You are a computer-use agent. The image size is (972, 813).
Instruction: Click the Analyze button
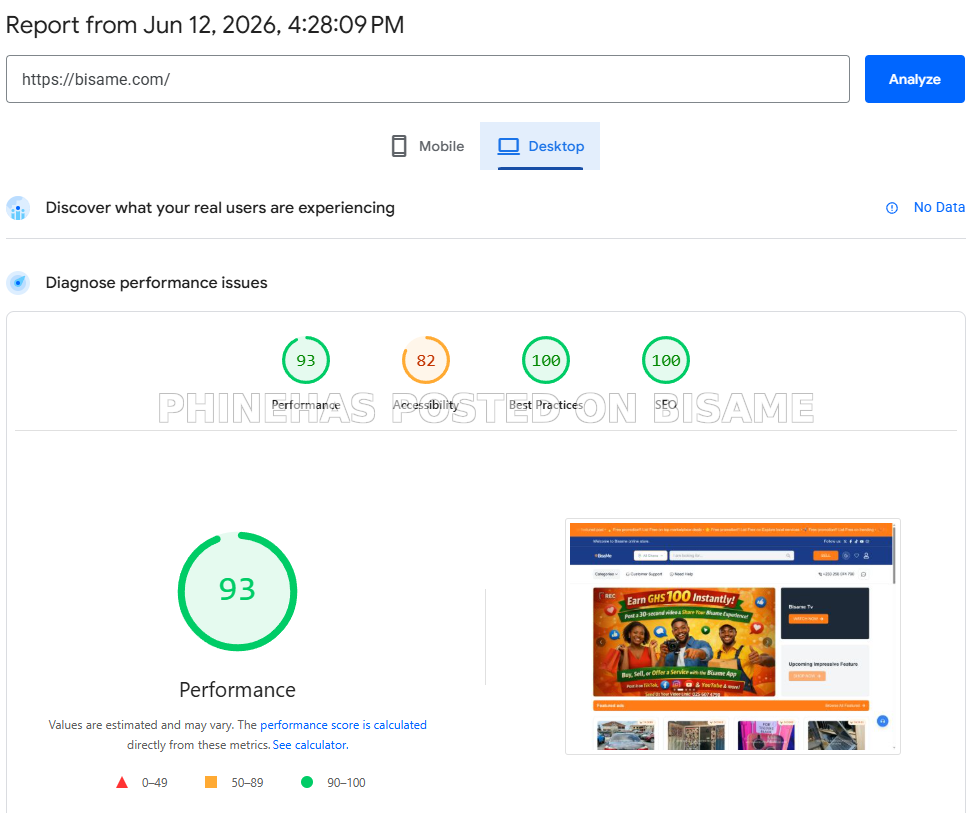coord(914,79)
